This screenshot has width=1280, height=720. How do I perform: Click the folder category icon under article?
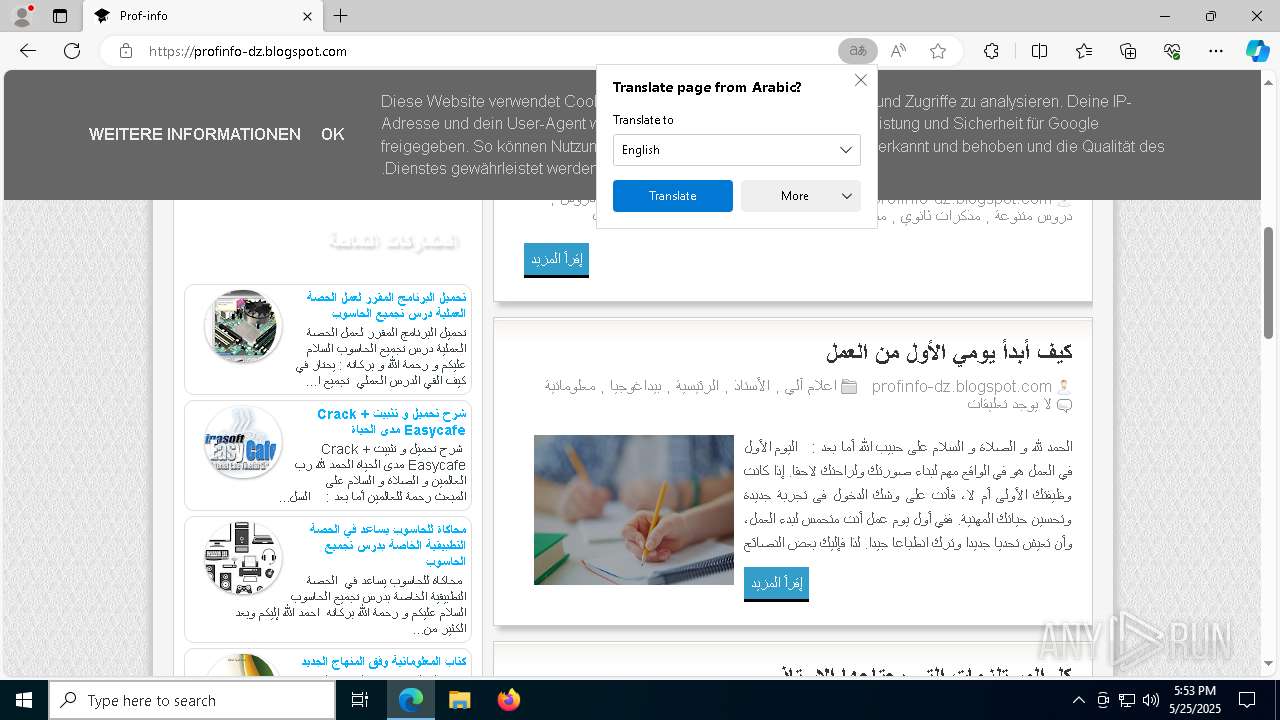point(849,387)
